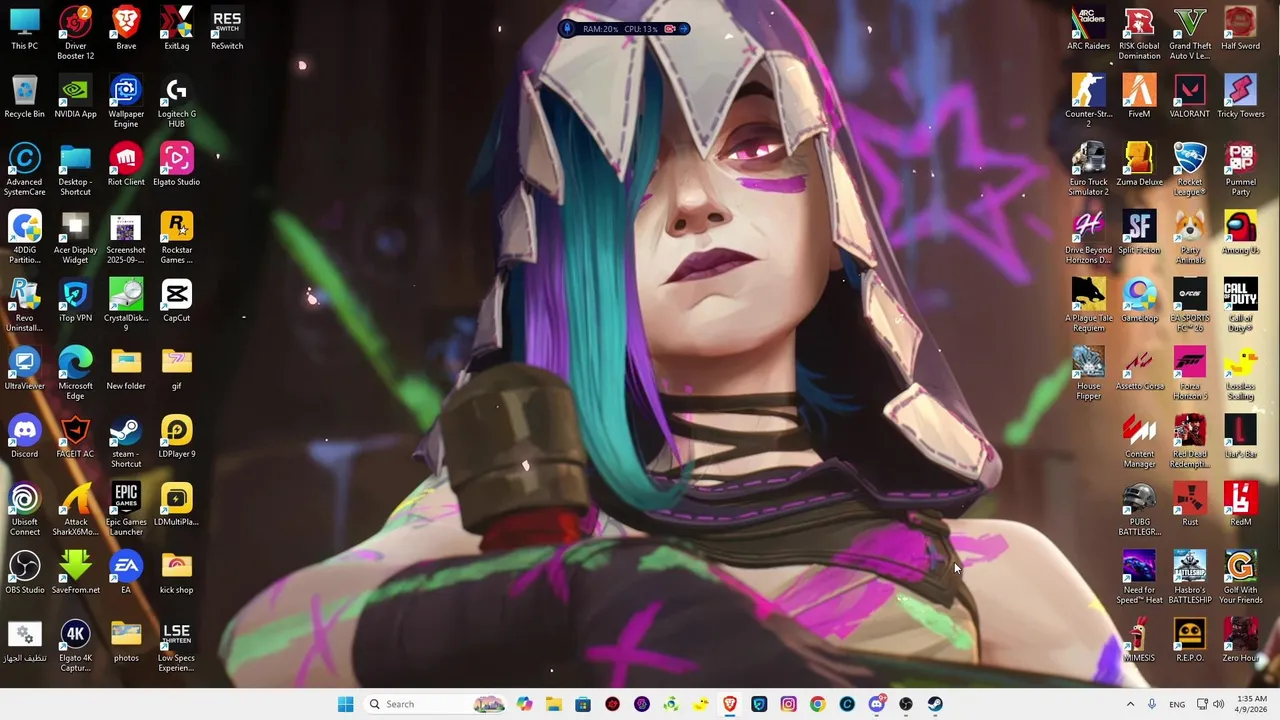Launch Advanced SystemCare
Screen dimensions: 1280x720
25,170
